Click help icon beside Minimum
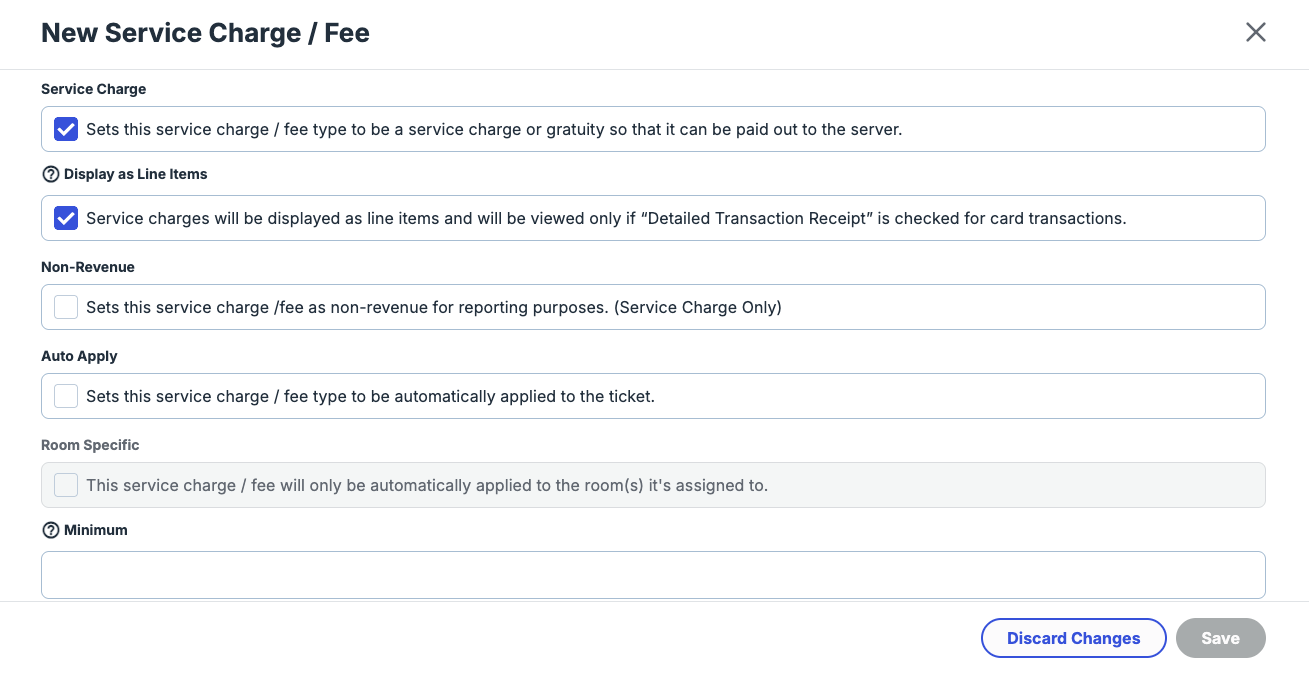Image resolution: width=1309 pixels, height=678 pixels. (x=51, y=530)
